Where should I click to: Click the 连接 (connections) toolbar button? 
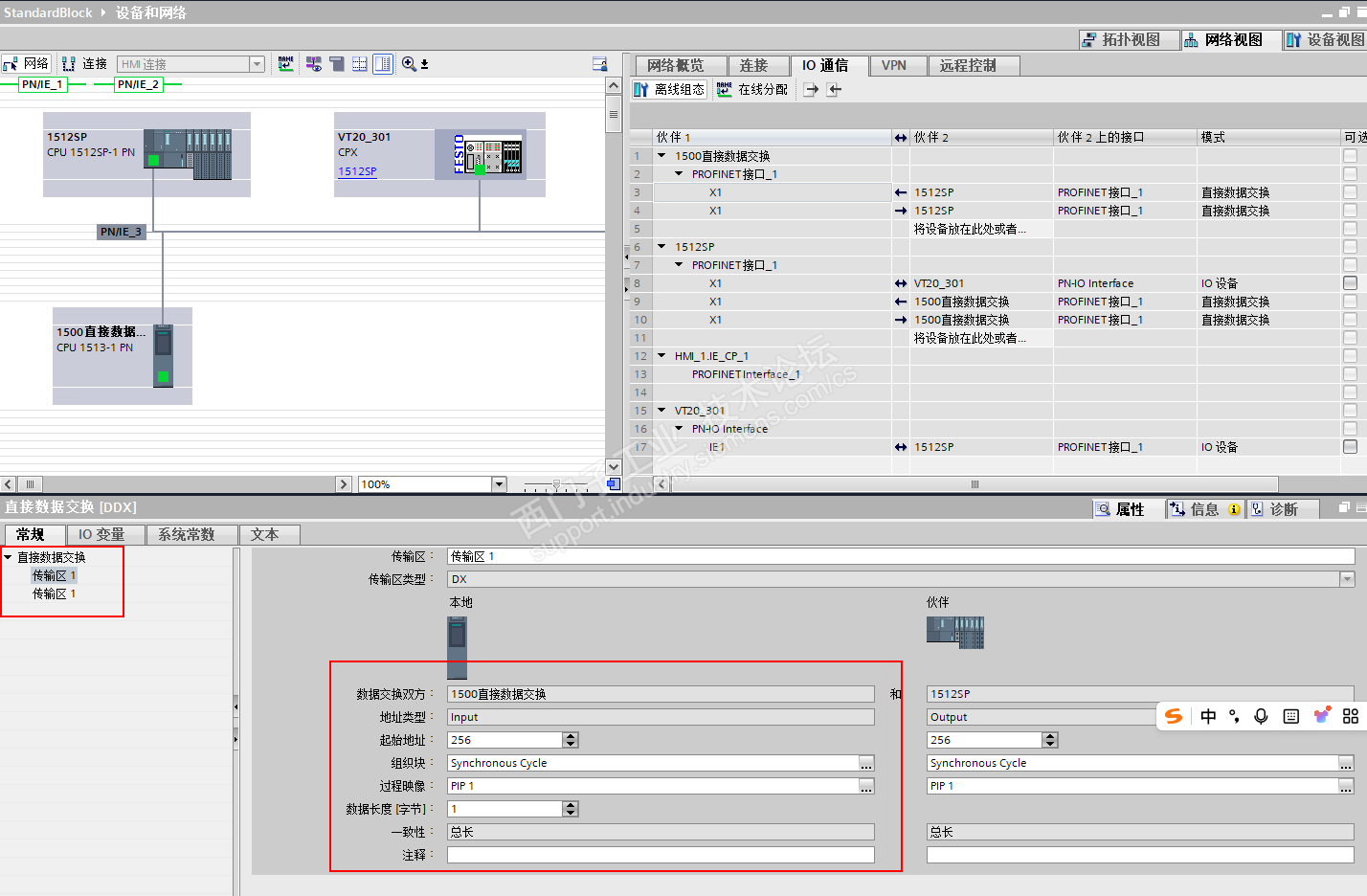(85, 64)
